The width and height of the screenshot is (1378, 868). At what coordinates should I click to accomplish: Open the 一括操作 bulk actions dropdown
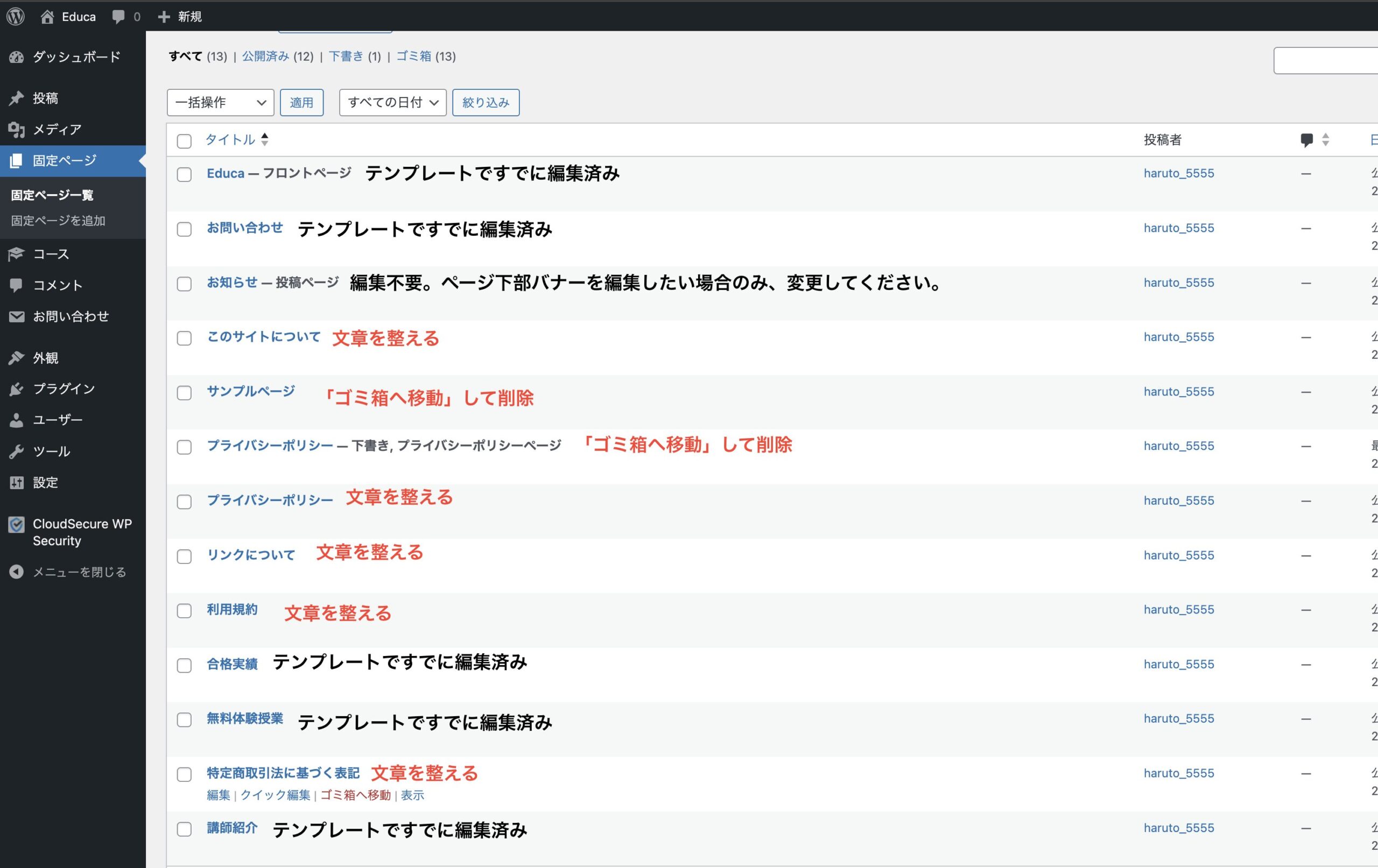coord(220,102)
